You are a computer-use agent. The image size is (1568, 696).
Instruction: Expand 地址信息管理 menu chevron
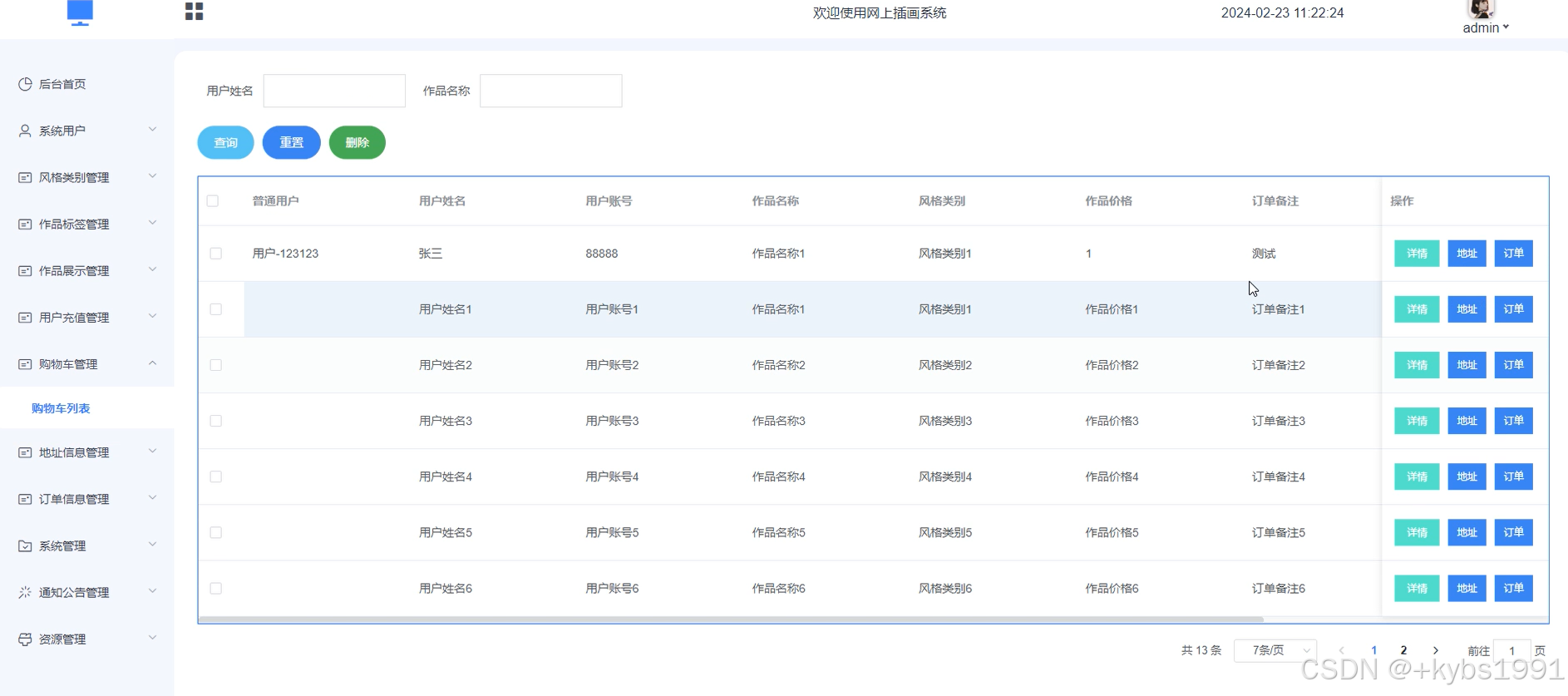(x=152, y=451)
